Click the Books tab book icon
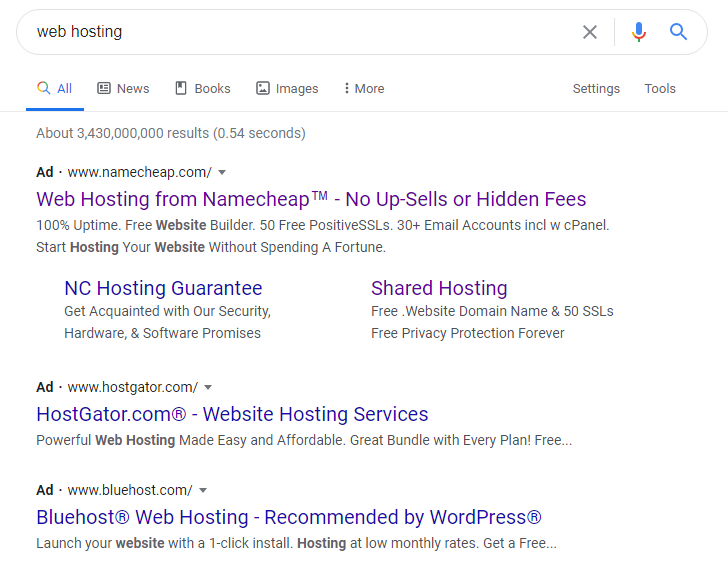The width and height of the screenshot is (728, 577). point(181,88)
